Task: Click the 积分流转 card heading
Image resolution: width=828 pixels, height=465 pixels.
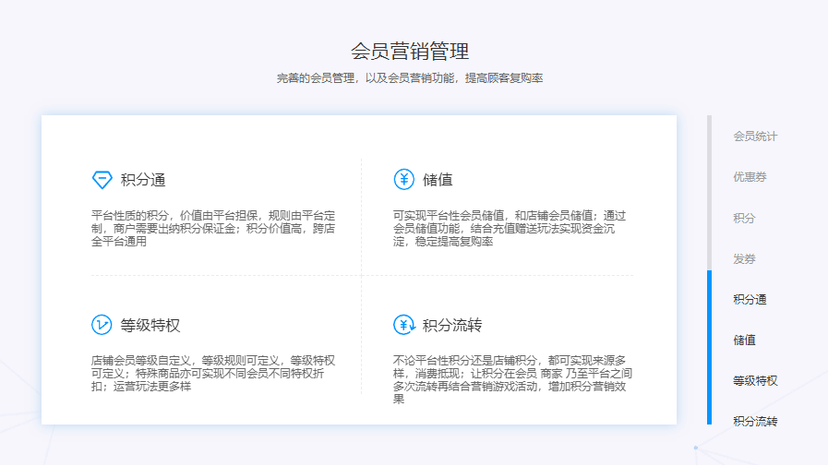Action: [452, 325]
